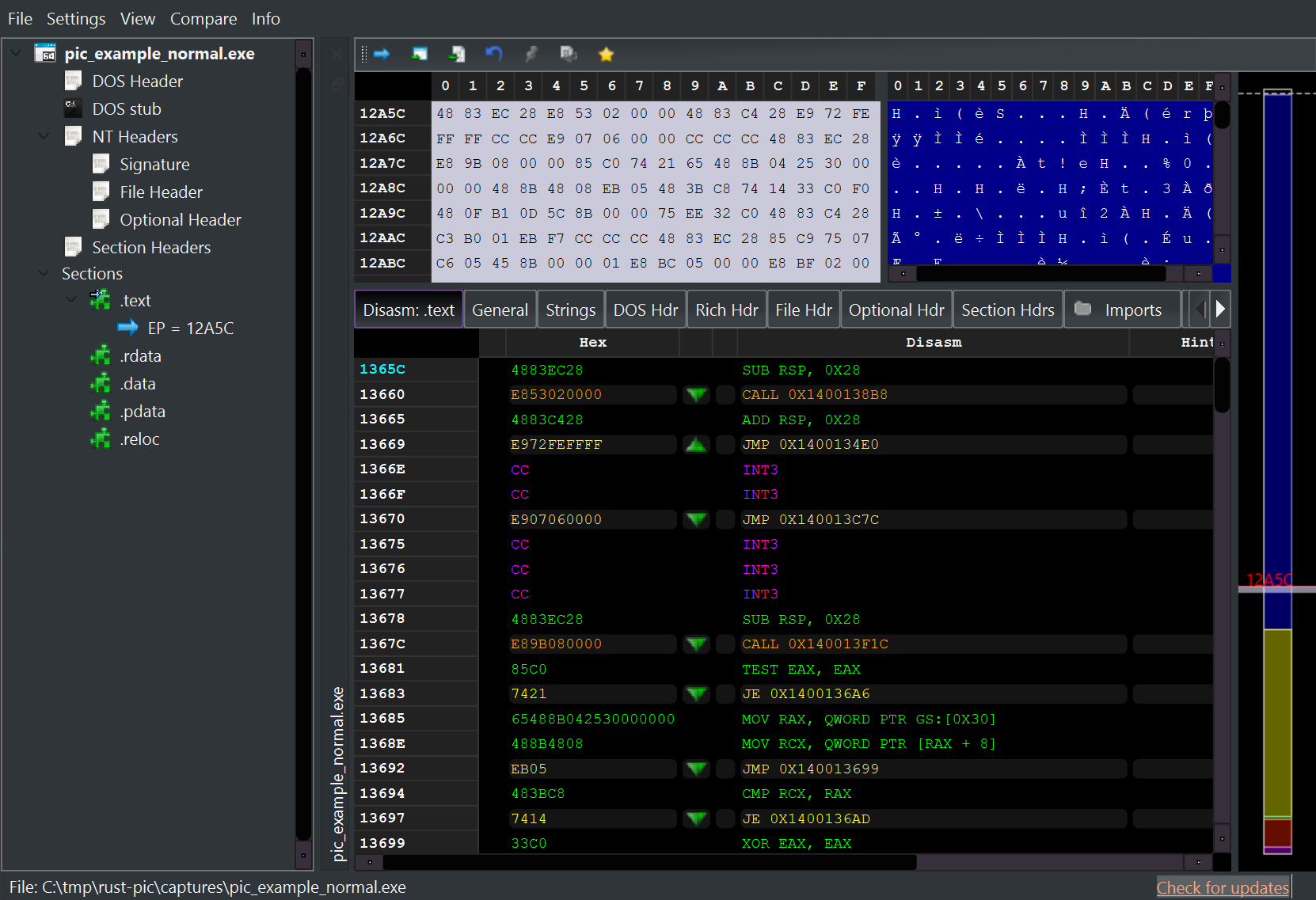Follow the green down arrow at row 13660
1316x900 pixels.
(697, 394)
